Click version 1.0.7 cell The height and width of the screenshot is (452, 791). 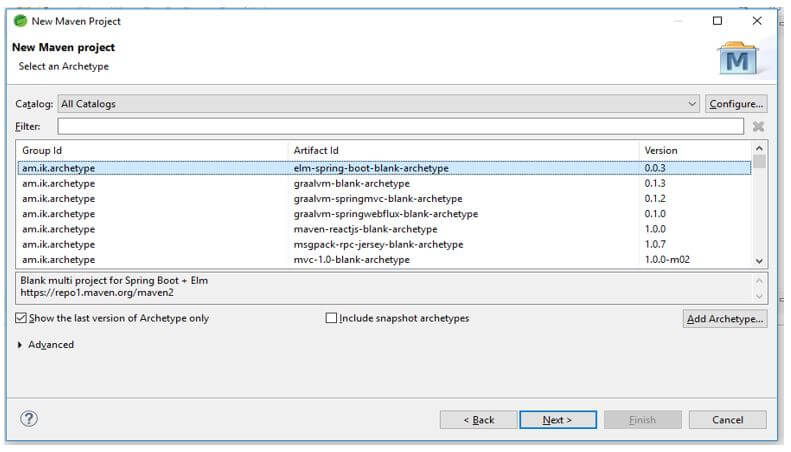[655, 244]
